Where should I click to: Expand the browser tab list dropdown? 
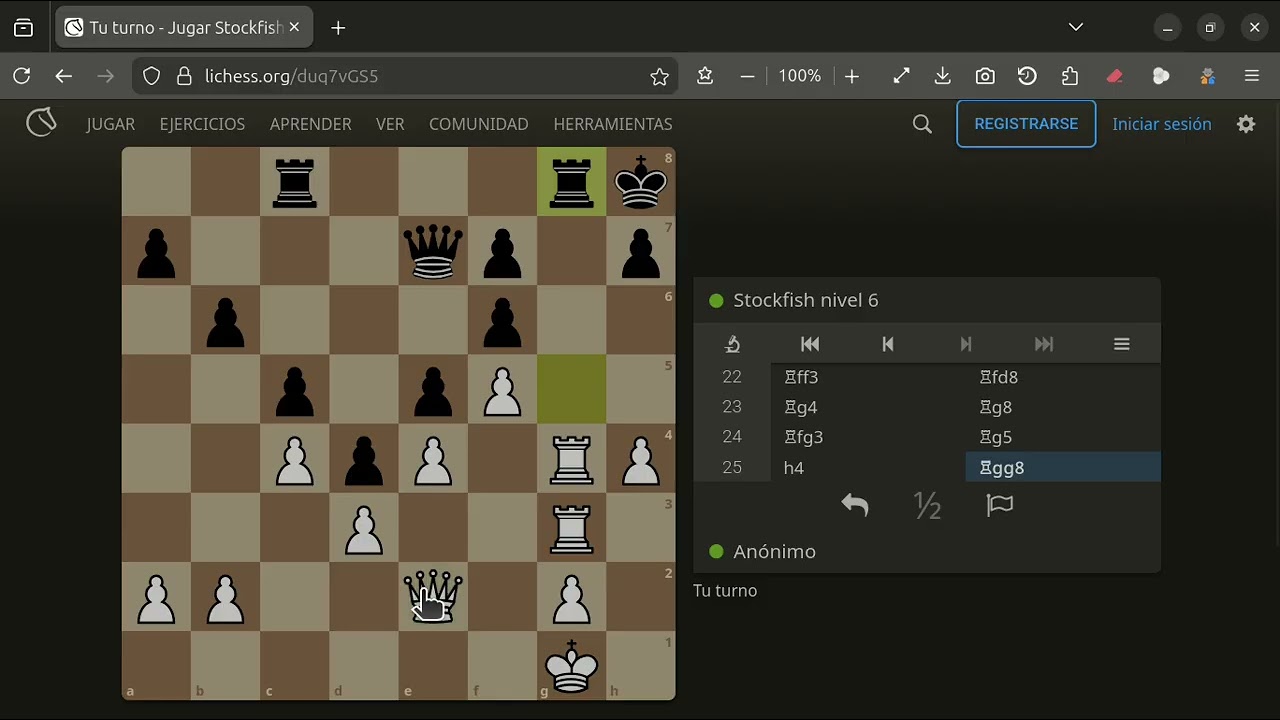(x=1076, y=27)
